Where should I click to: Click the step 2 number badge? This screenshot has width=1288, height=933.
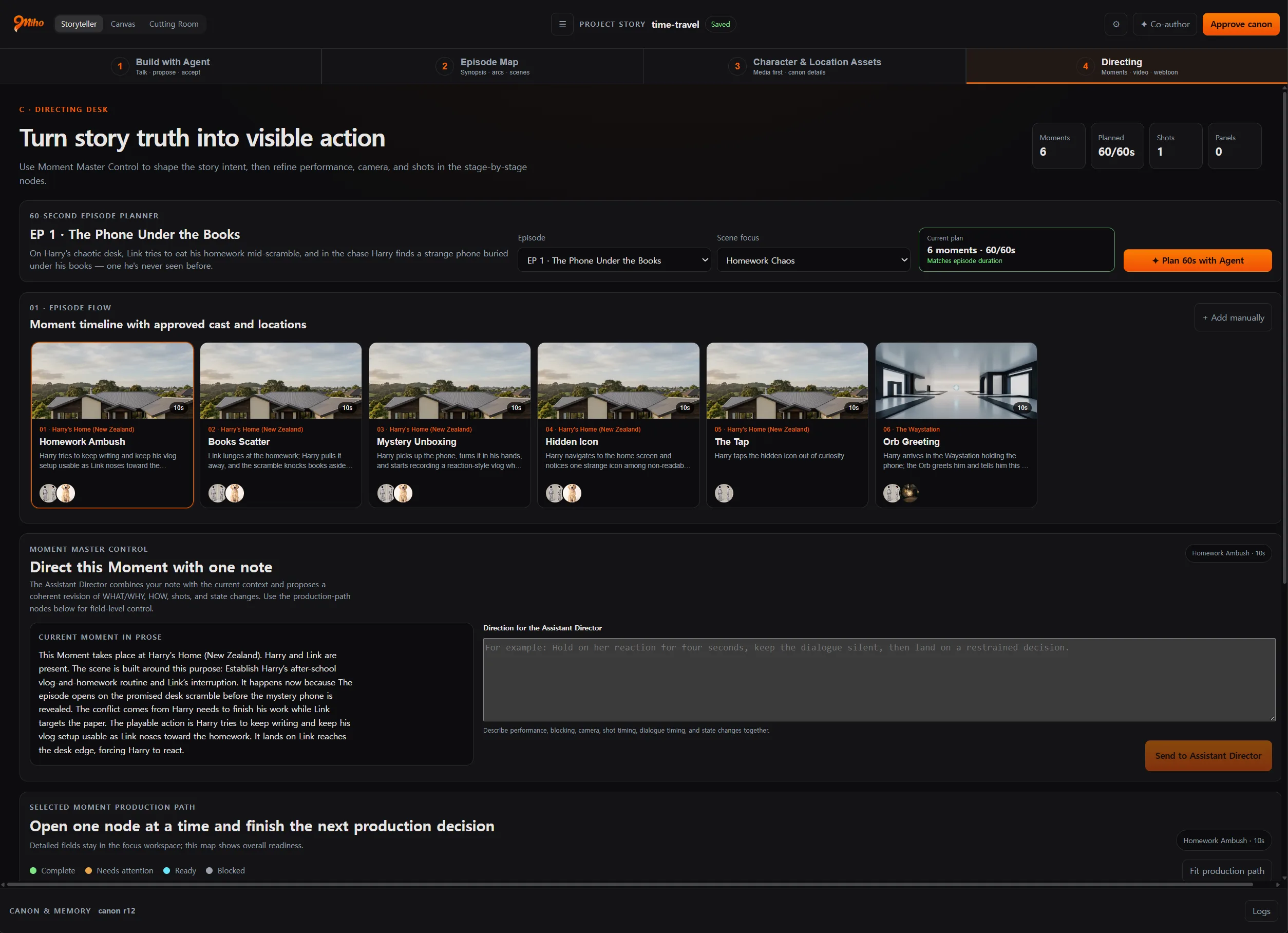coord(445,66)
